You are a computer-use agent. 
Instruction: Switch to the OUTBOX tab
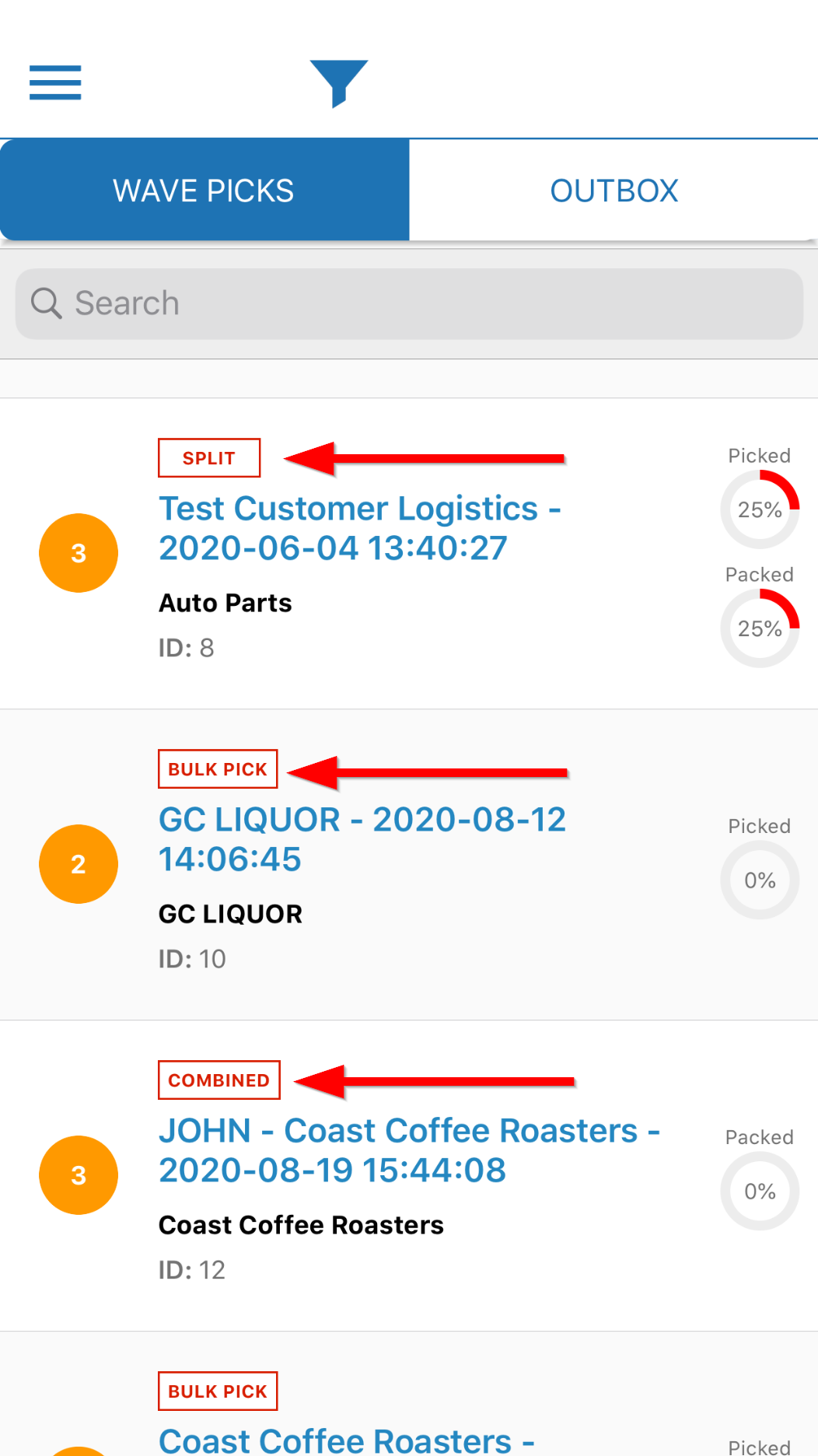[x=613, y=191]
